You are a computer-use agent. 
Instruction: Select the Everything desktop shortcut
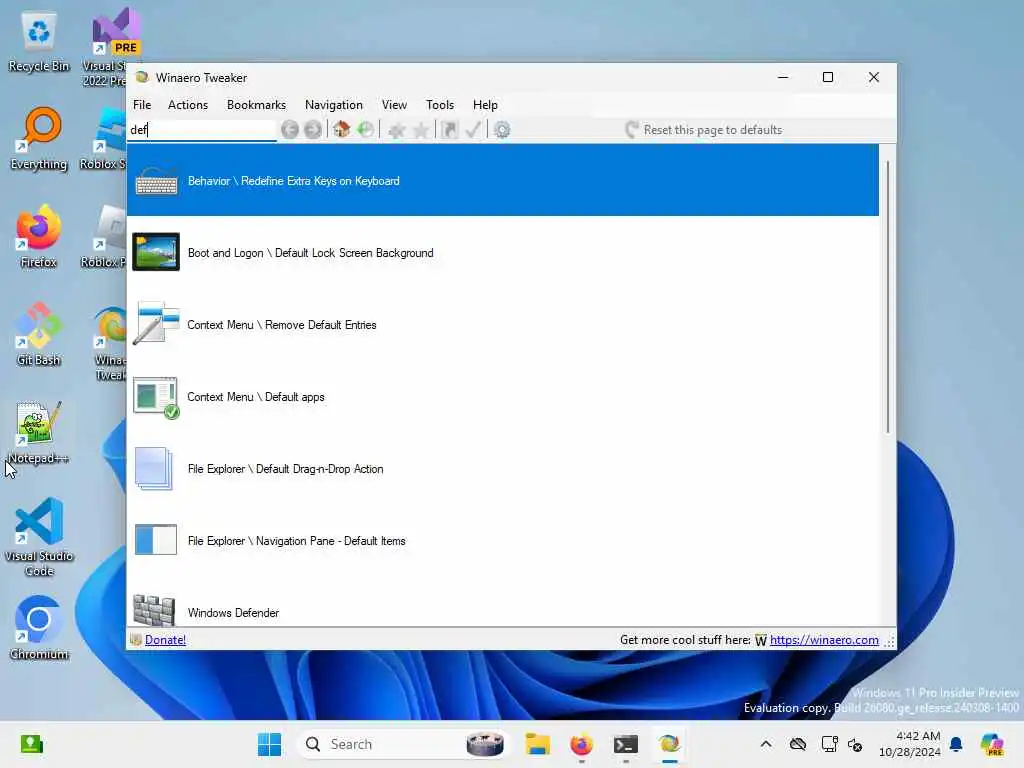point(39,139)
